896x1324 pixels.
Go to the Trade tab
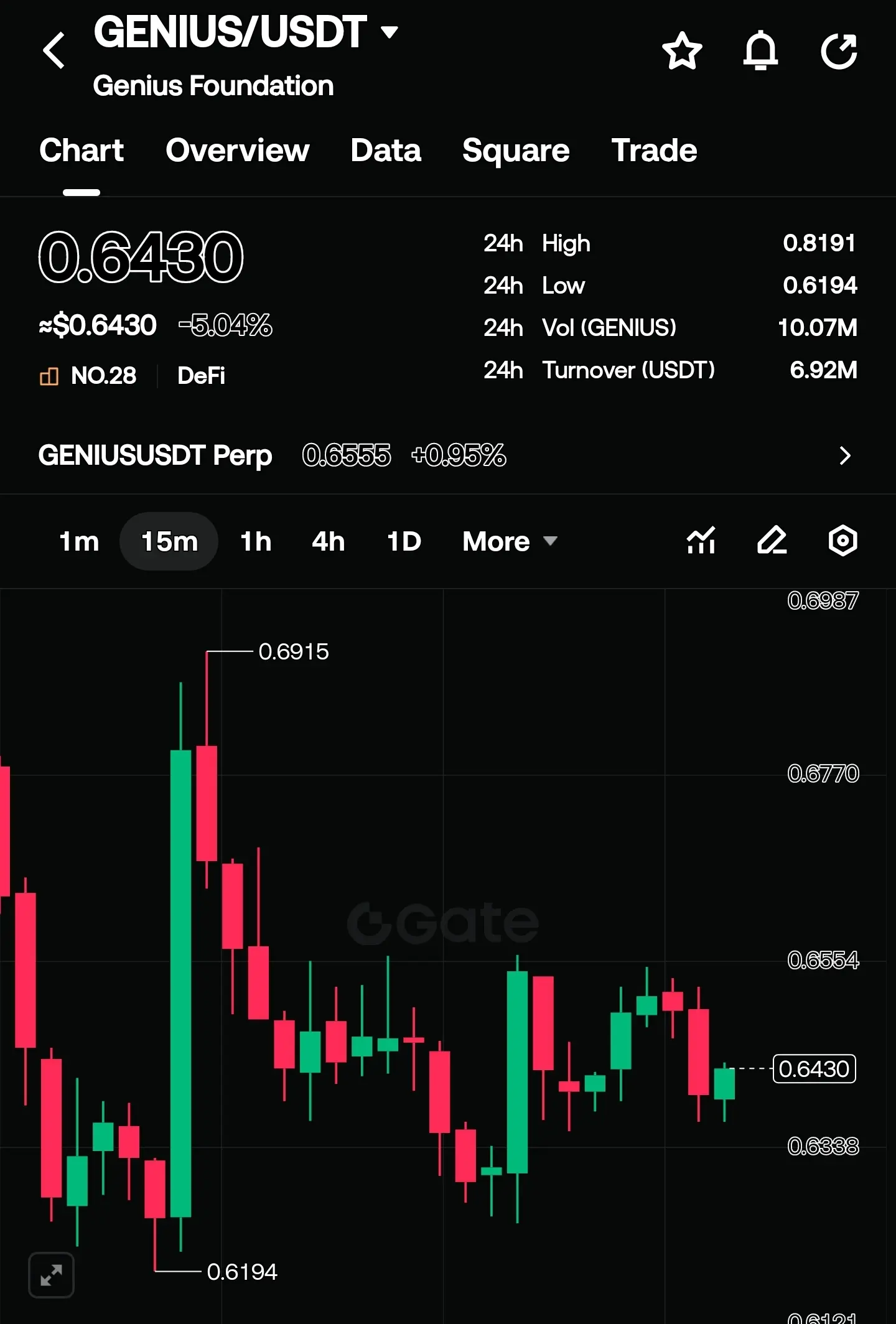[654, 151]
